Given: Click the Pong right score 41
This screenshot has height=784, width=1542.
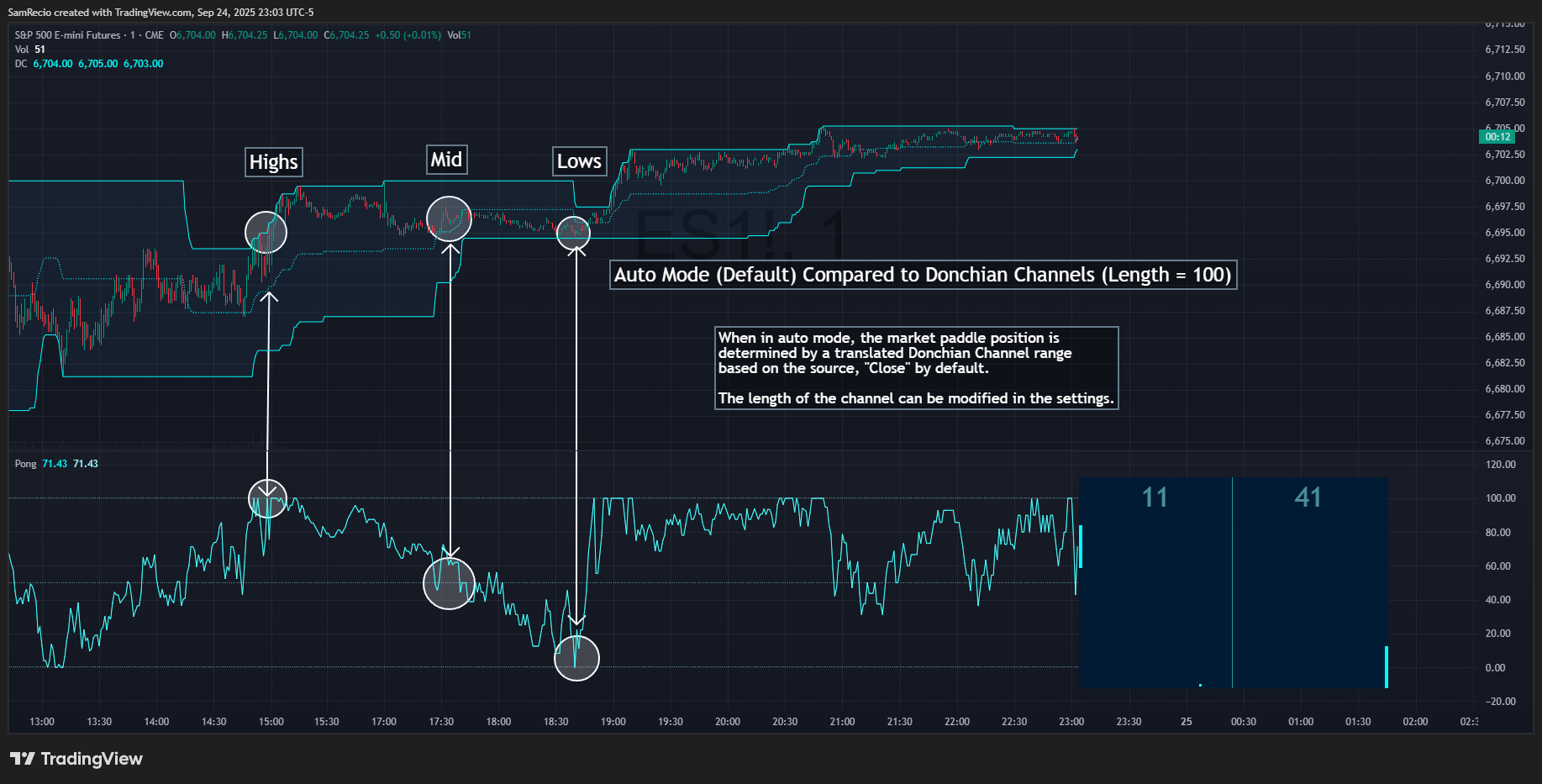Looking at the screenshot, I should [x=1308, y=497].
